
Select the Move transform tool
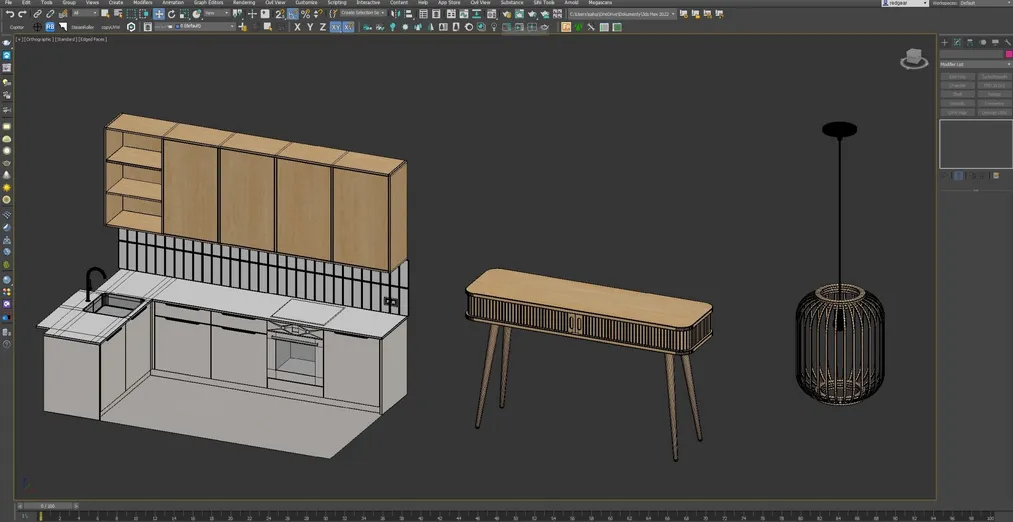click(159, 14)
